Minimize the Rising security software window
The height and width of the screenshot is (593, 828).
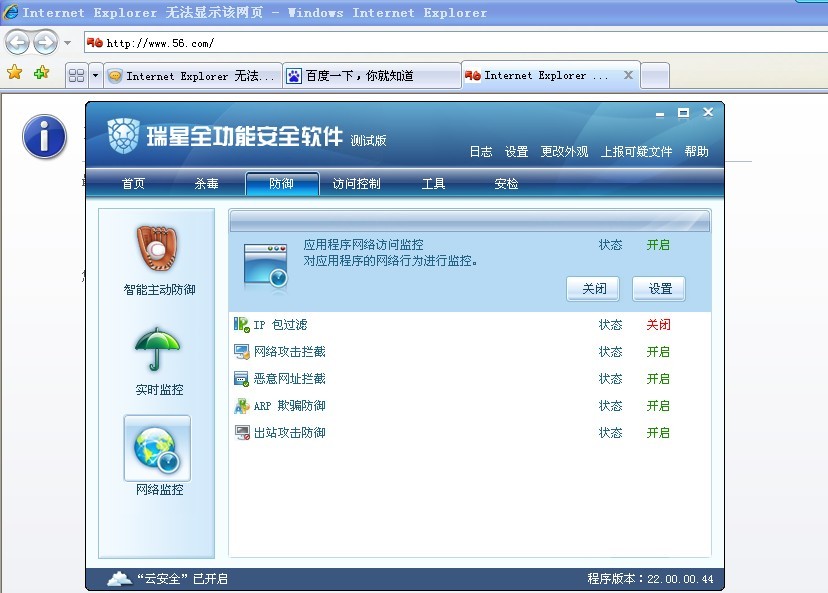coord(660,114)
